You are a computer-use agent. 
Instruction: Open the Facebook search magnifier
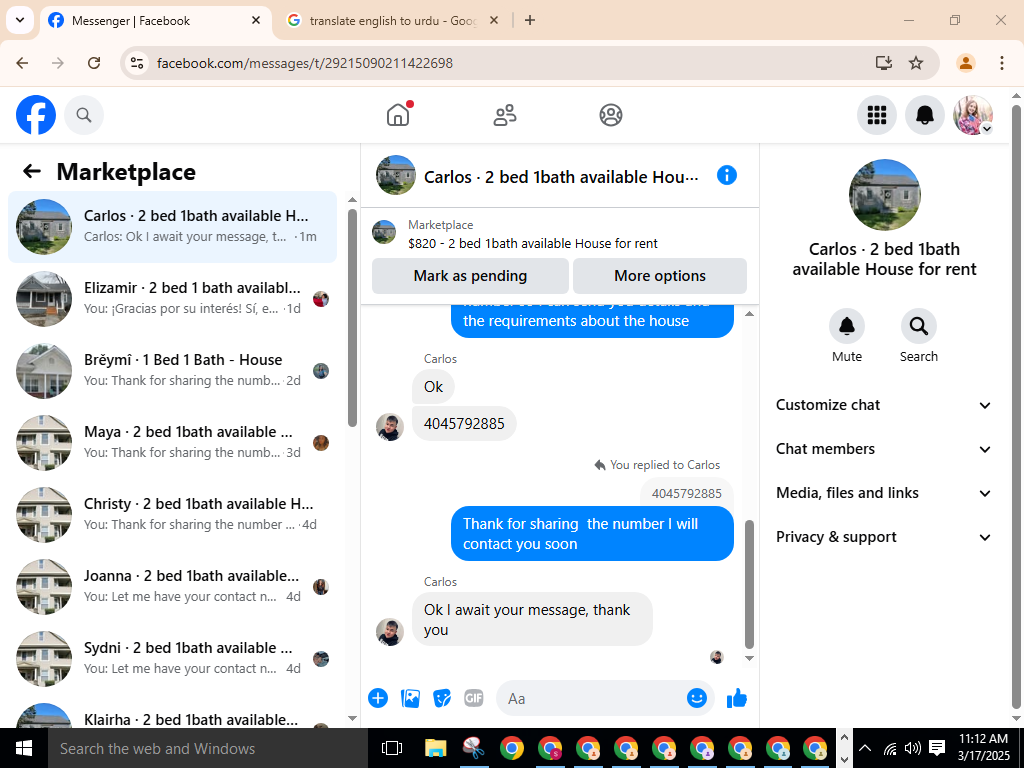tap(84, 115)
